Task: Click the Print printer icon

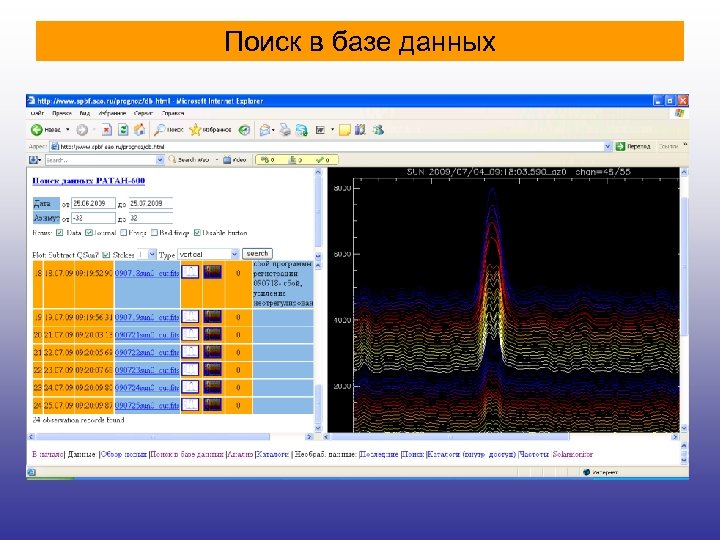Action: tap(285, 130)
